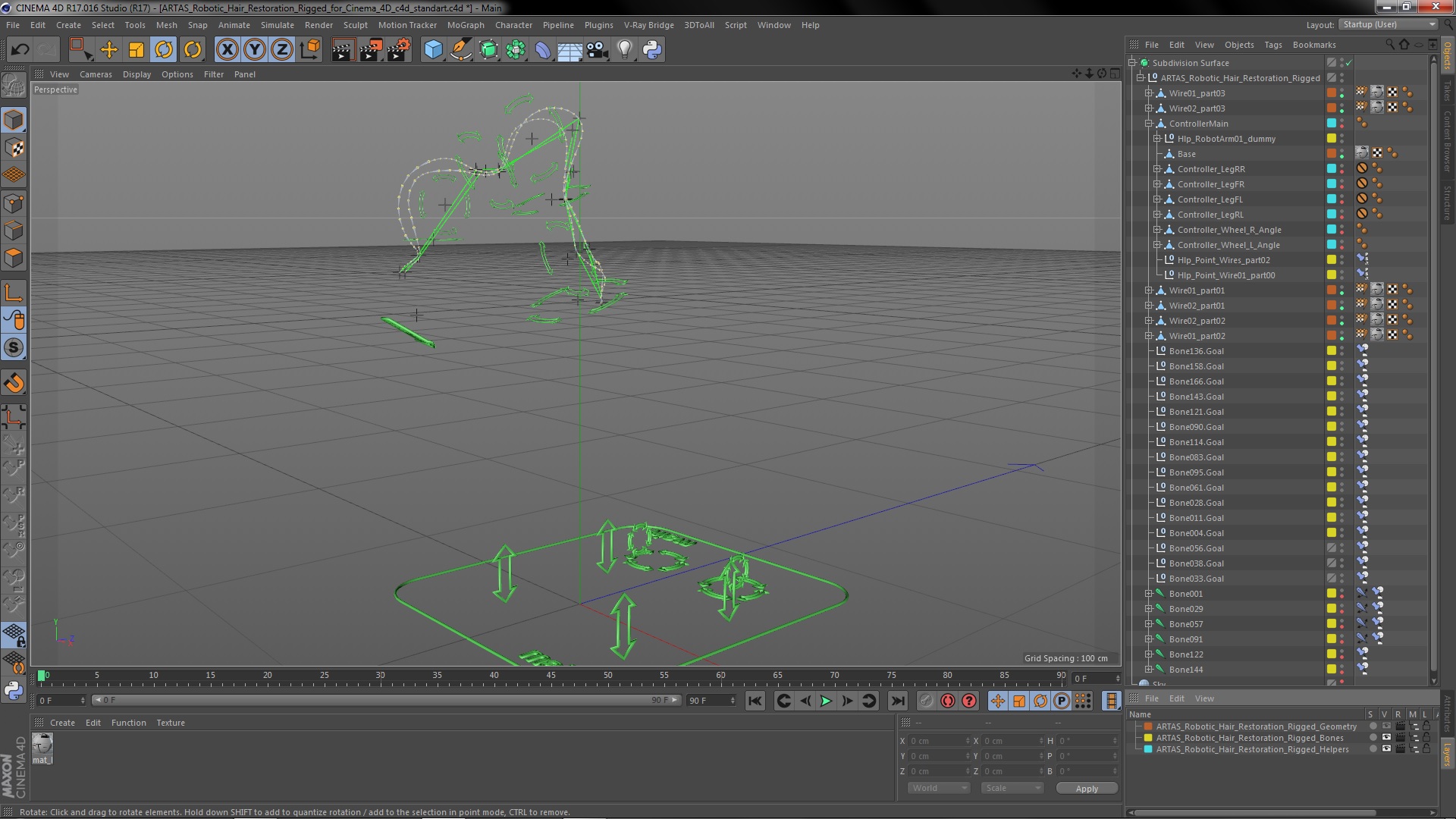Image resolution: width=1456 pixels, height=819 pixels.
Task: Collapse the Subdivision Surface object
Action: pos(1132,63)
